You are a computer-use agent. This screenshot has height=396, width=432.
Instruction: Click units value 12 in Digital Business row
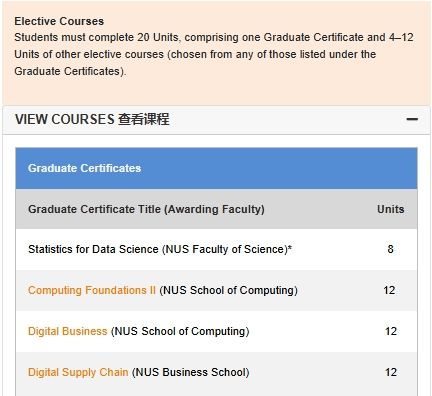click(391, 331)
